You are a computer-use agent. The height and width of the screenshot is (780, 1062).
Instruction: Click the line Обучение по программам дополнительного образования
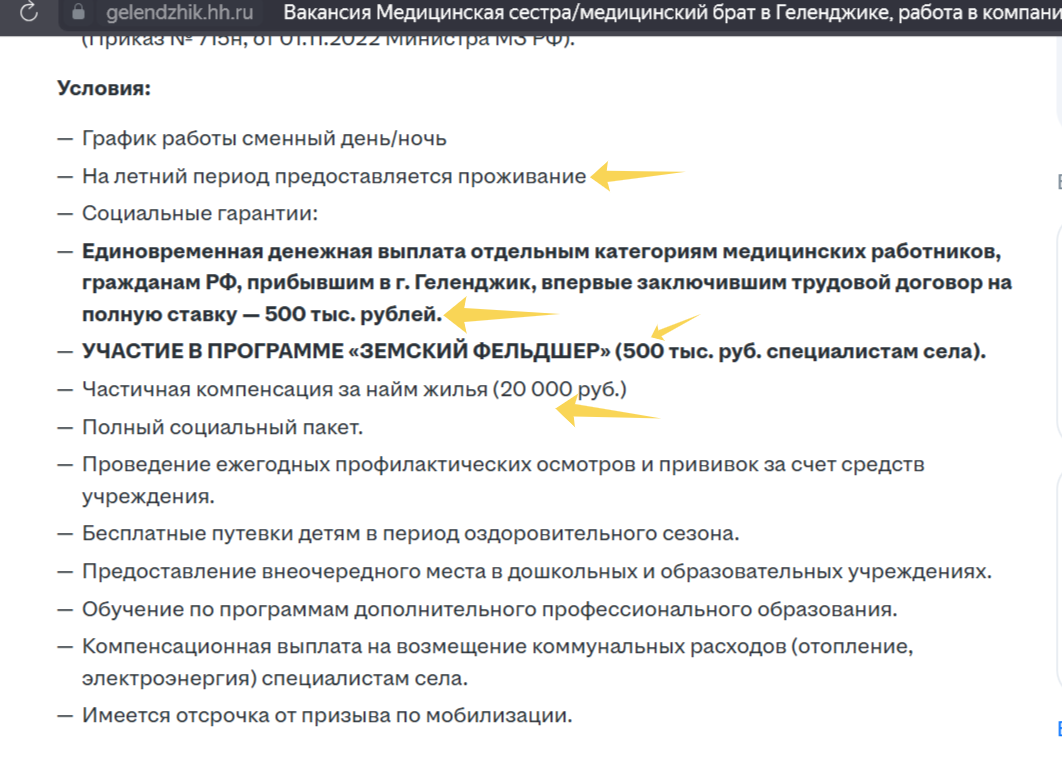coord(489,609)
